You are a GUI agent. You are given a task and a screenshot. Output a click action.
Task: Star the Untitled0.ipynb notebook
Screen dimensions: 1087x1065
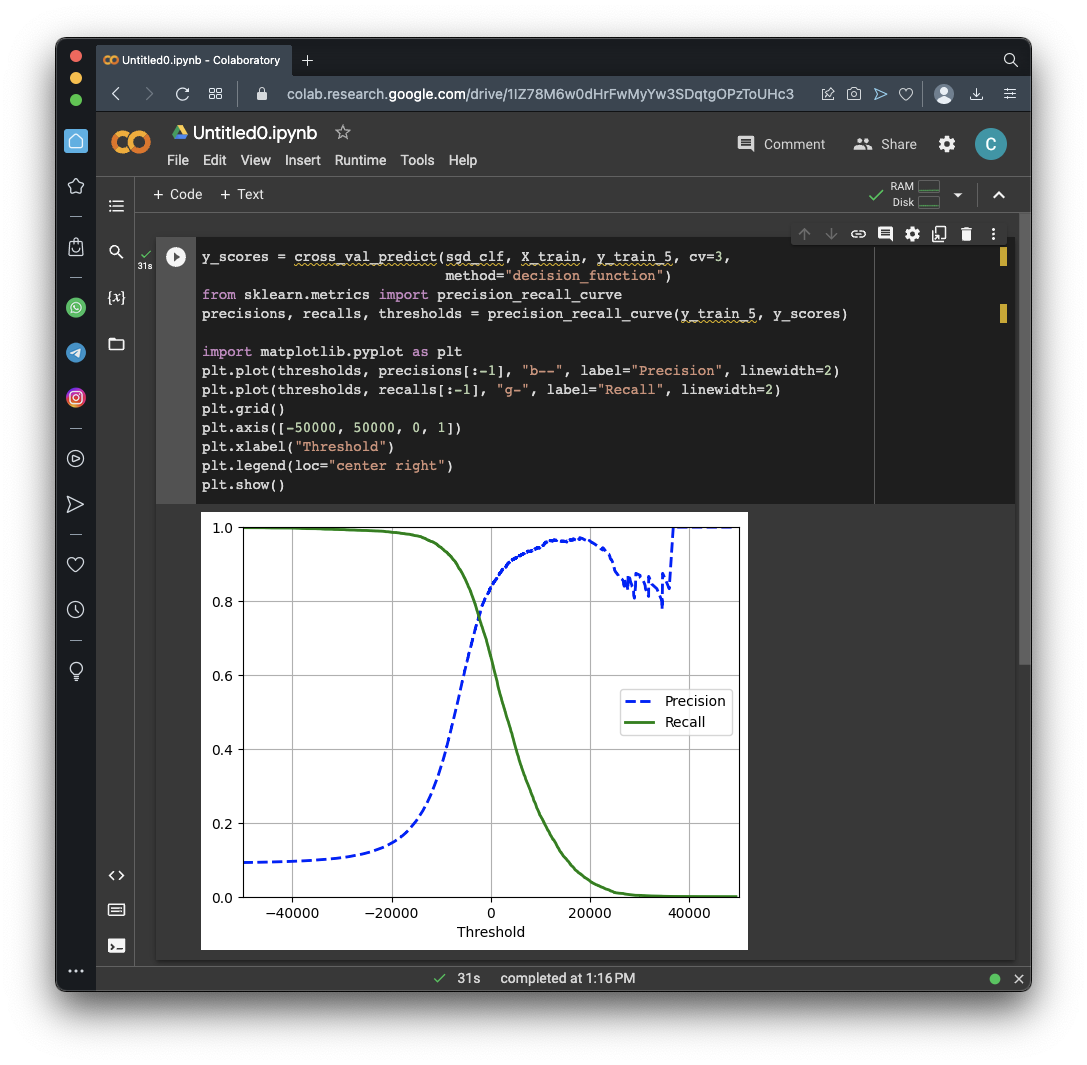(343, 132)
